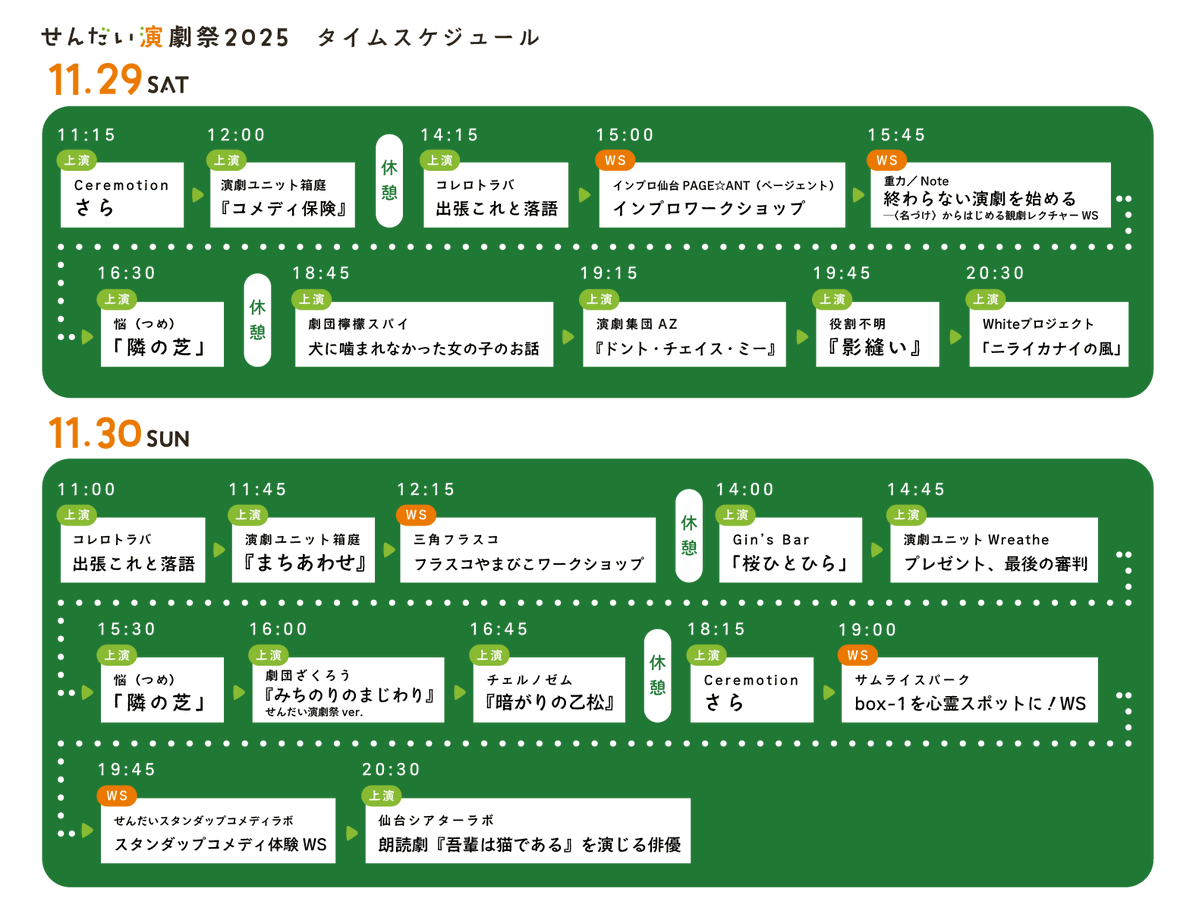This screenshot has width=1199, height=917.
Task: Select the 11.30 SUN date heading
Action: tap(119, 434)
